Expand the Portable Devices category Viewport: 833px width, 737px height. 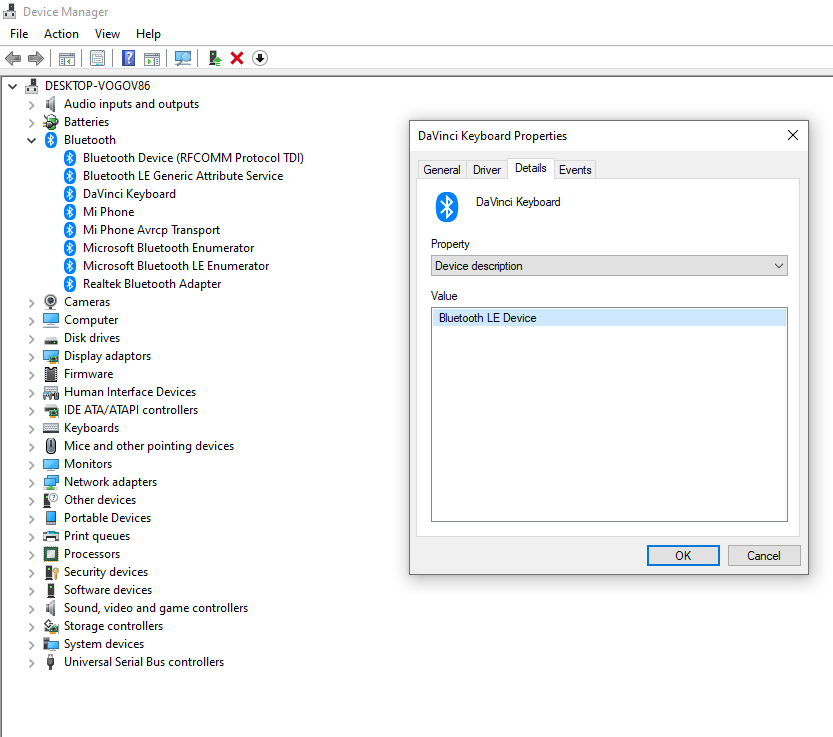(x=31, y=519)
